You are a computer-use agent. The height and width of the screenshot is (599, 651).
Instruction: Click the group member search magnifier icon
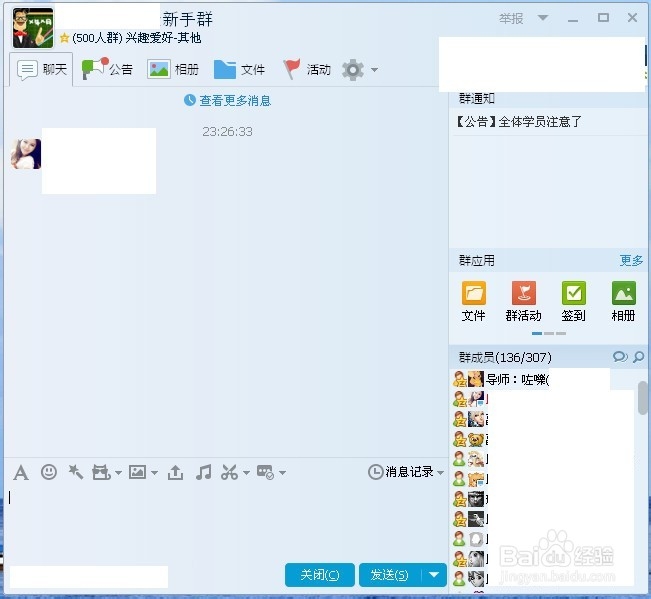coord(639,357)
